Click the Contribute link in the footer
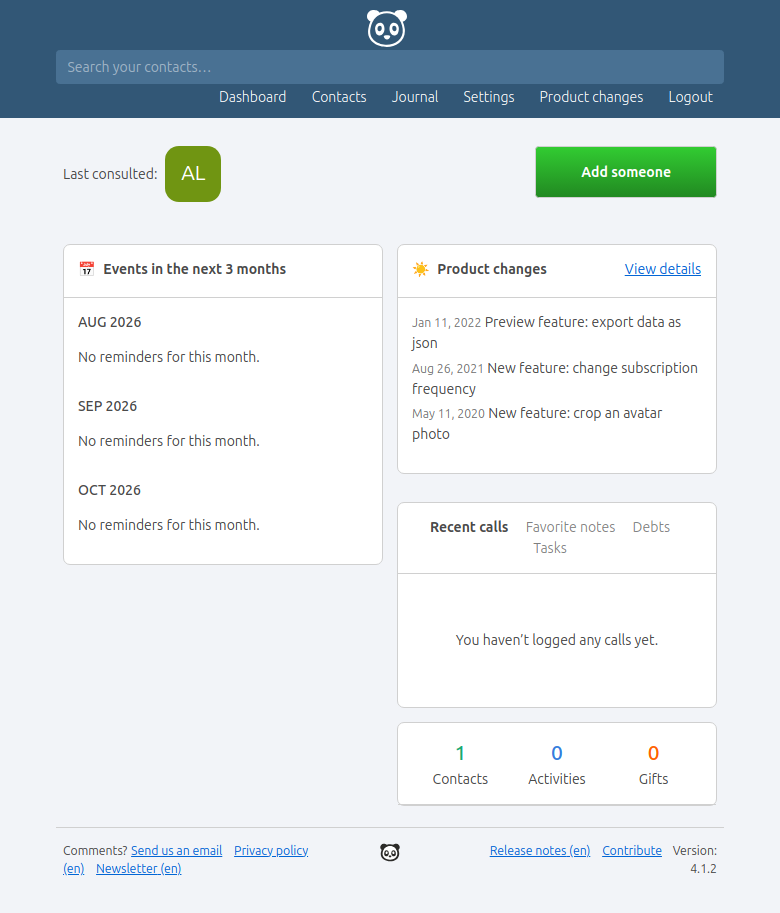This screenshot has width=780, height=913. pyautogui.click(x=632, y=850)
